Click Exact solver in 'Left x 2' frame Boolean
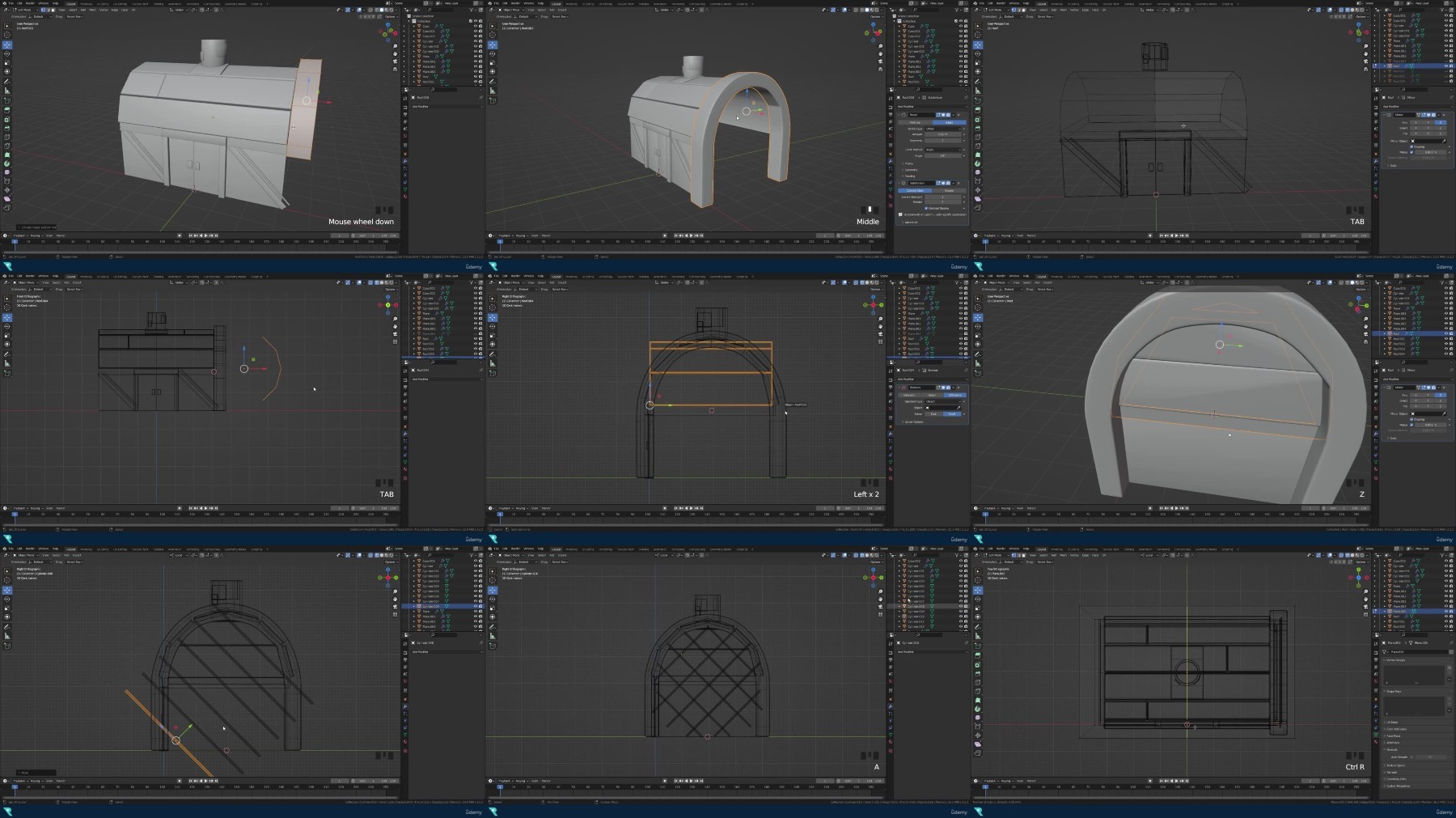 coord(952,414)
